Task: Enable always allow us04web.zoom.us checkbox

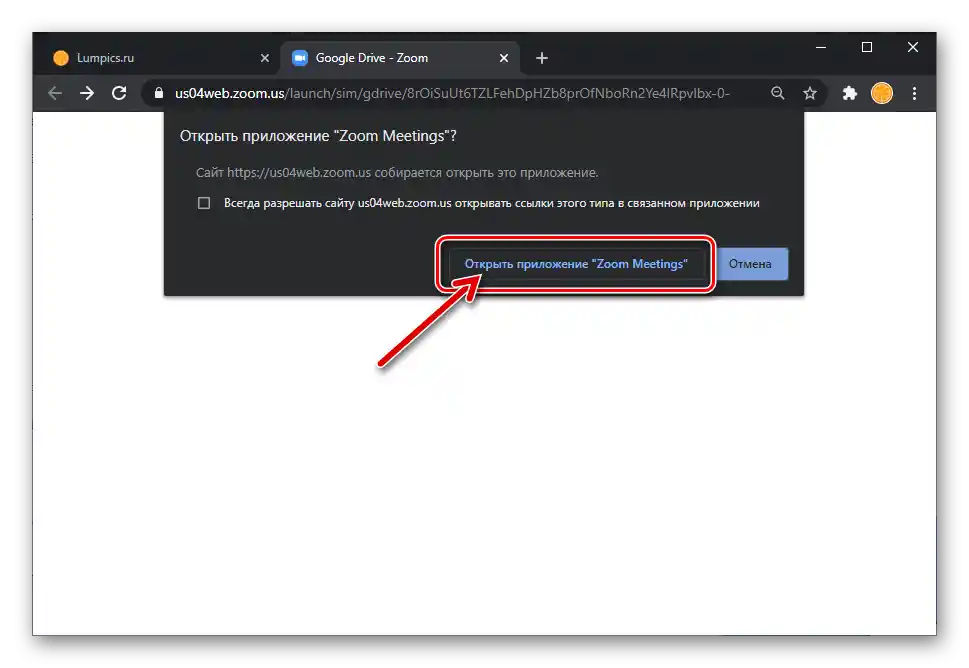Action: click(x=204, y=203)
